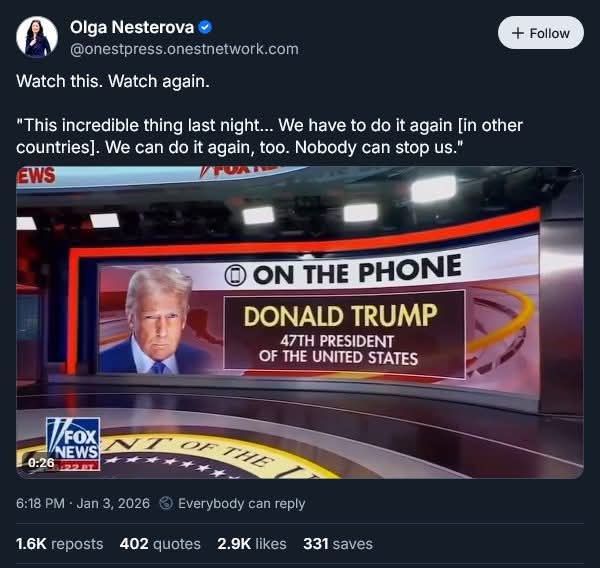View the 1.6K reposts list
This screenshot has width=600, height=568.
[60, 544]
